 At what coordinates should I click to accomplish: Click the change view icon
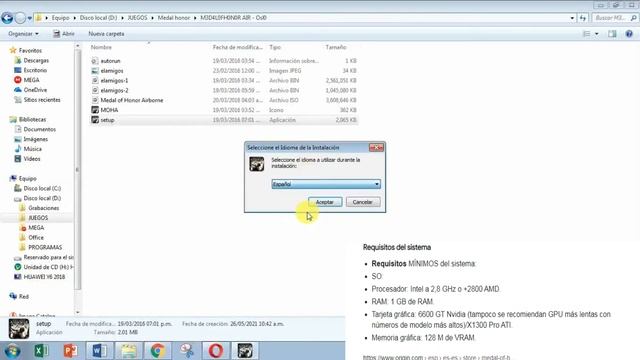point(587,34)
